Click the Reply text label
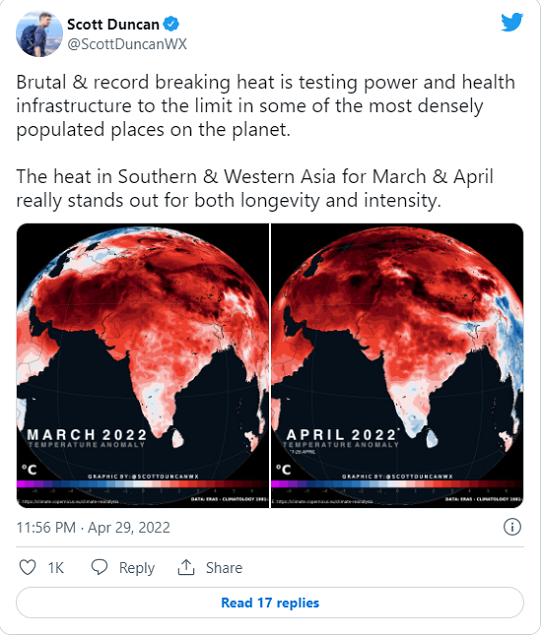542x636 pixels. tap(137, 568)
